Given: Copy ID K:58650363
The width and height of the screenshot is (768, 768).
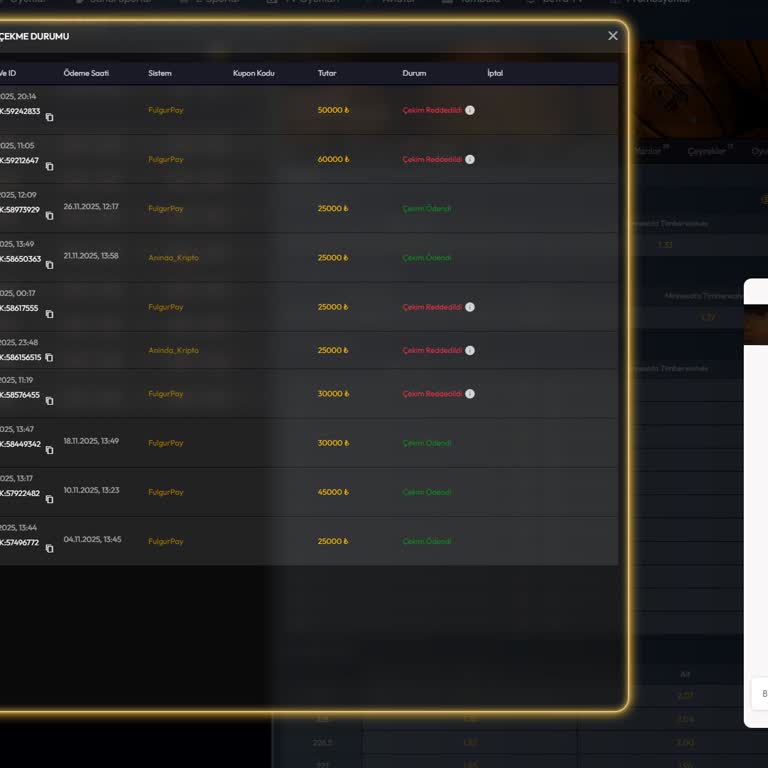Looking at the screenshot, I should coord(49,265).
